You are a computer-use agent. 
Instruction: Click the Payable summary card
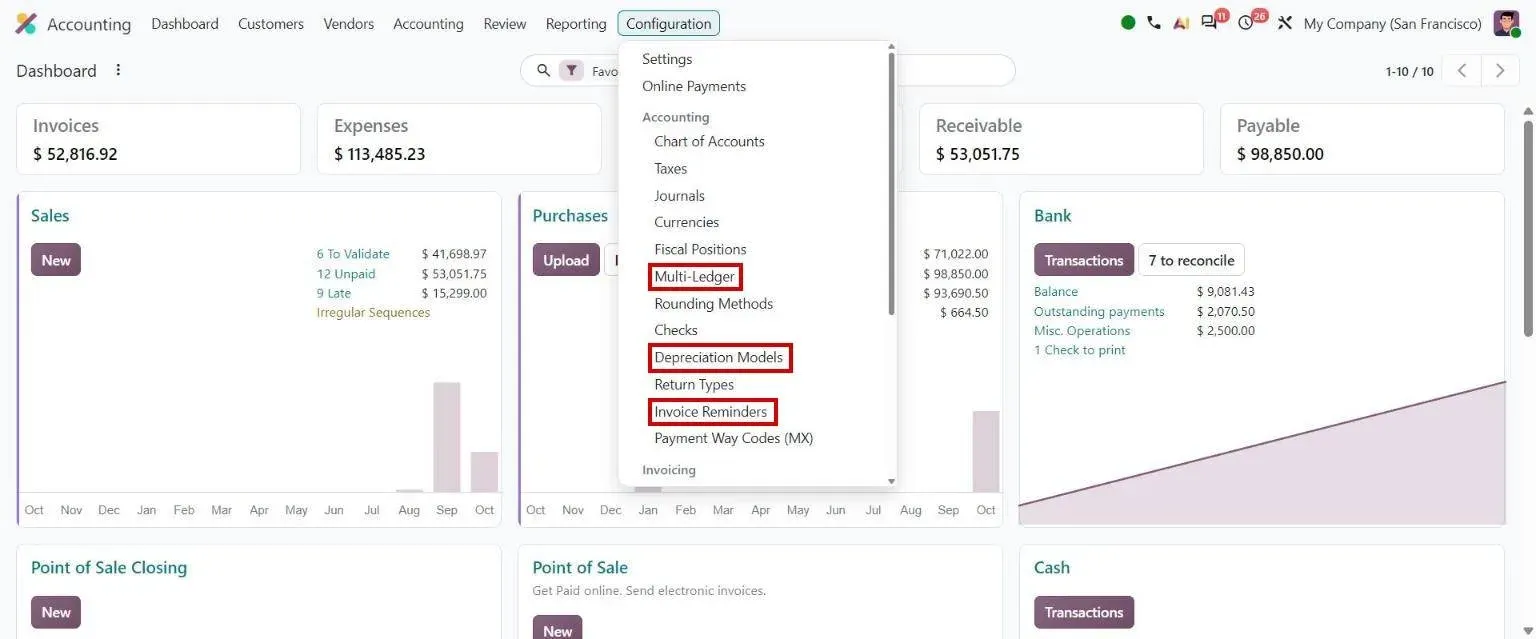tap(1362, 139)
